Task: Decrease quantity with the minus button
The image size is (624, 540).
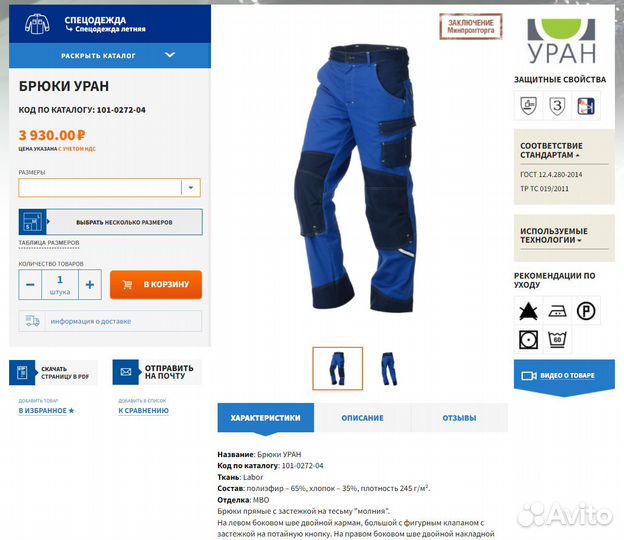Action: pyautogui.click(x=30, y=285)
